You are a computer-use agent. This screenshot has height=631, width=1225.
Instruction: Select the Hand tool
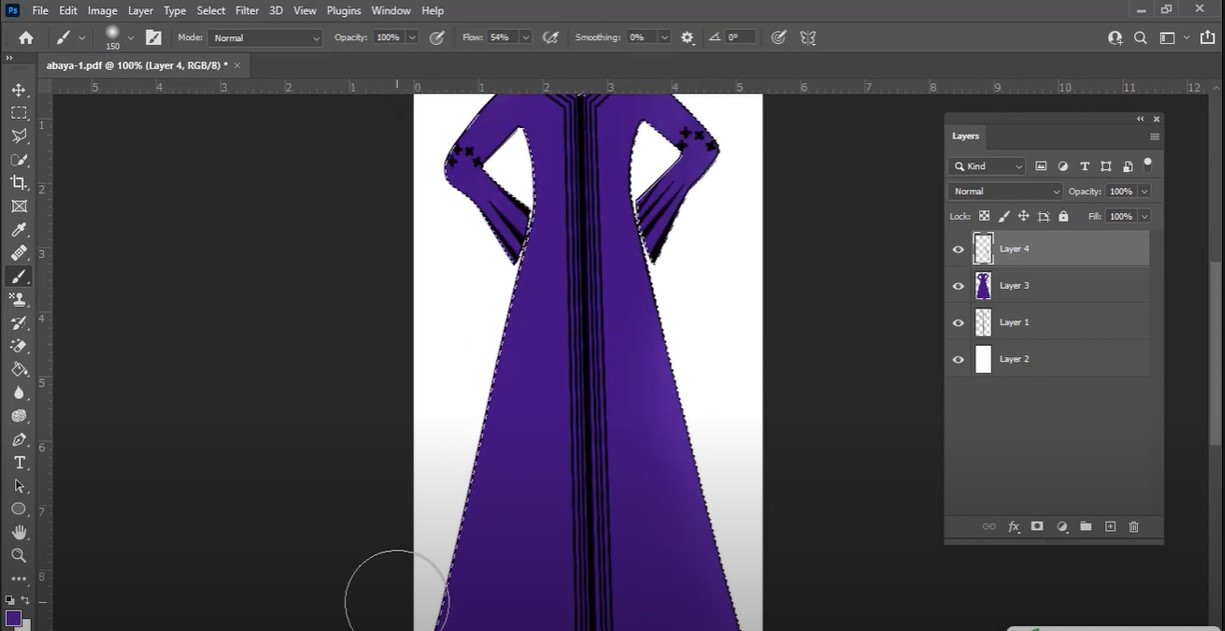pos(19,532)
